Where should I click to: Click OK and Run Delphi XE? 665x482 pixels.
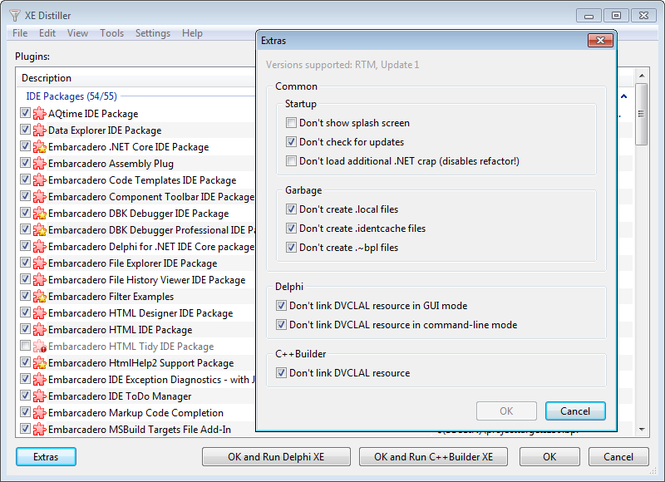tap(276, 457)
